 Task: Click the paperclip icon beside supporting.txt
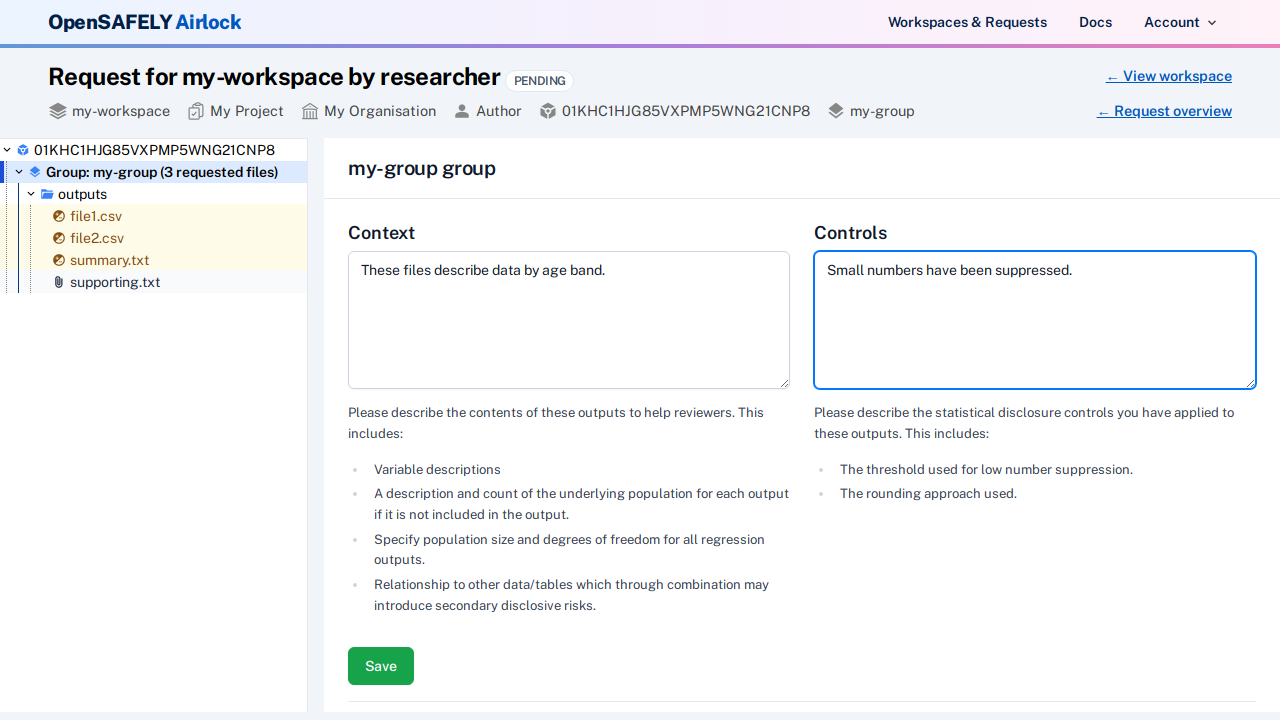pos(58,282)
